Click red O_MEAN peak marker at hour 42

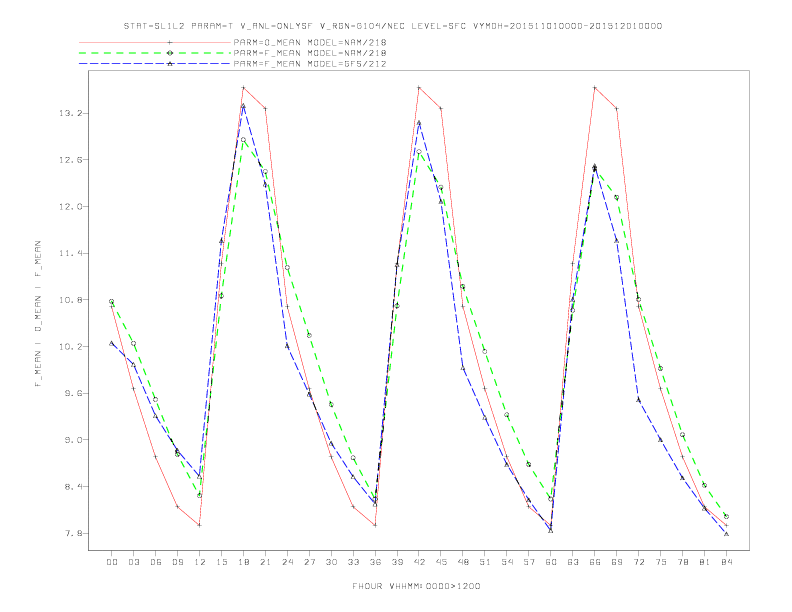point(419,88)
